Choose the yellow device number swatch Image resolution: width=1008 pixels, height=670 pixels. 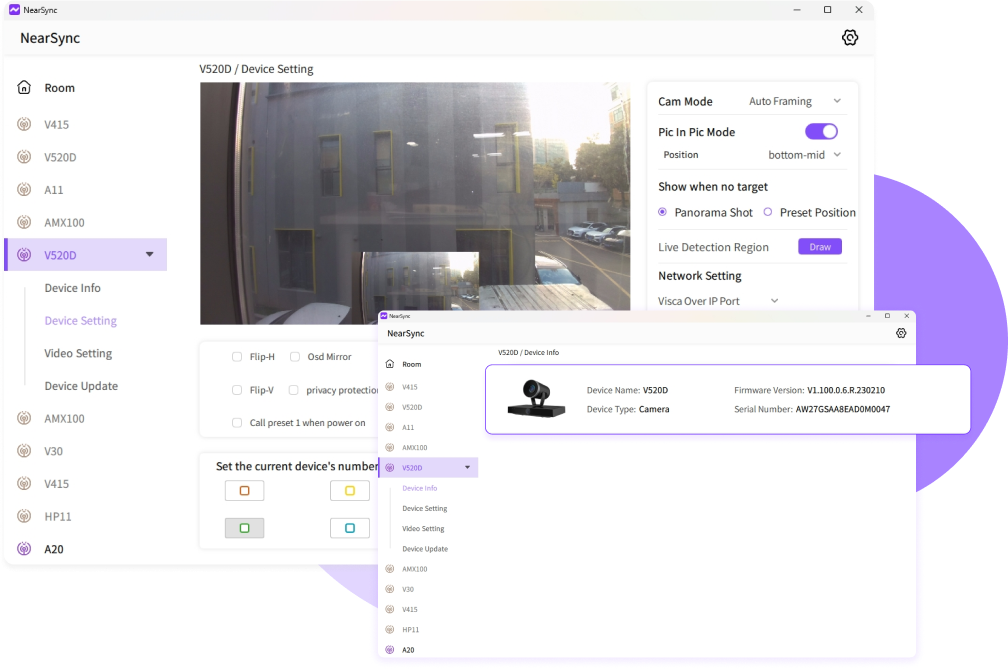[350, 491]
